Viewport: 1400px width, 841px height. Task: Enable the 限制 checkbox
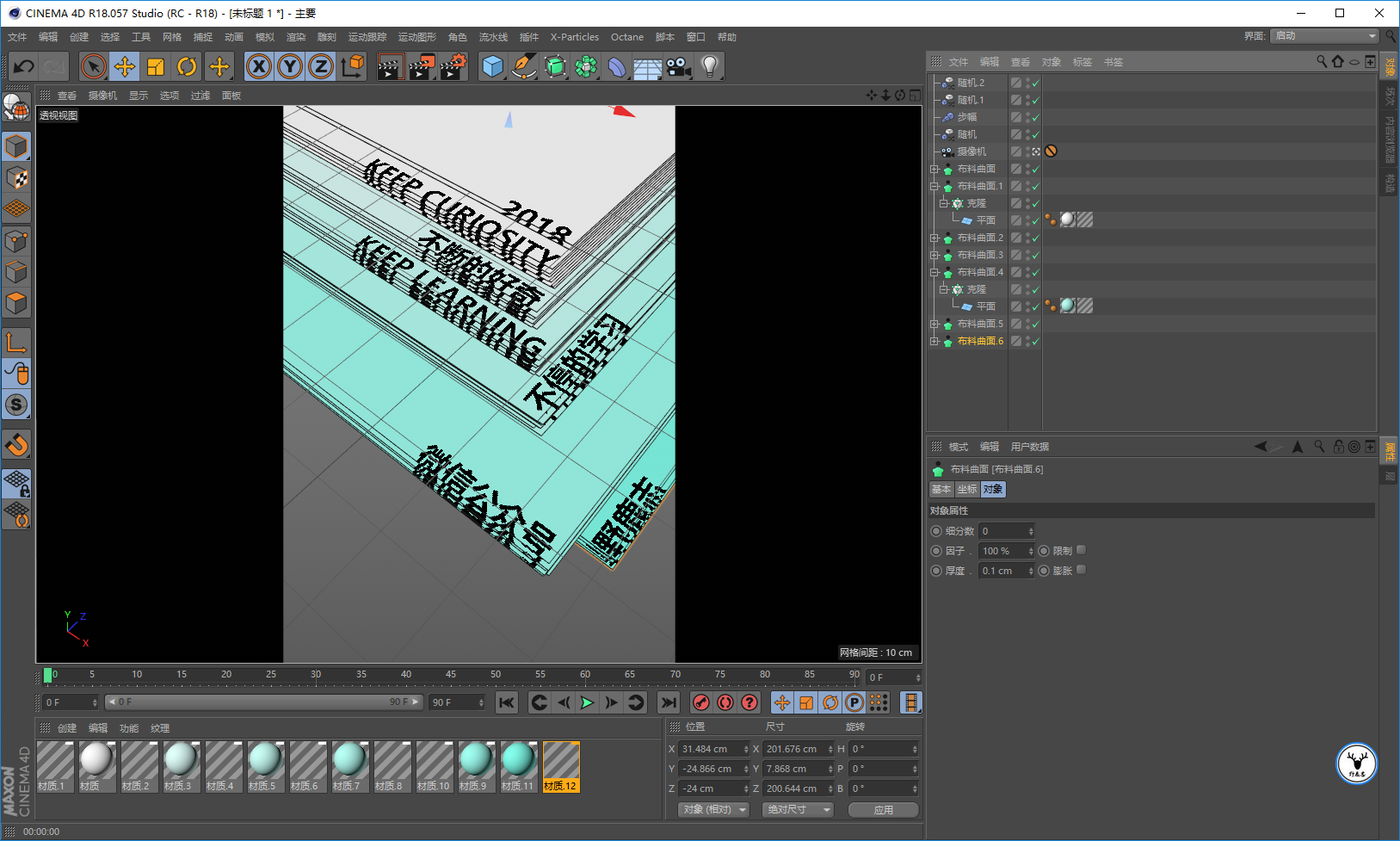(x=1082, y=550)
